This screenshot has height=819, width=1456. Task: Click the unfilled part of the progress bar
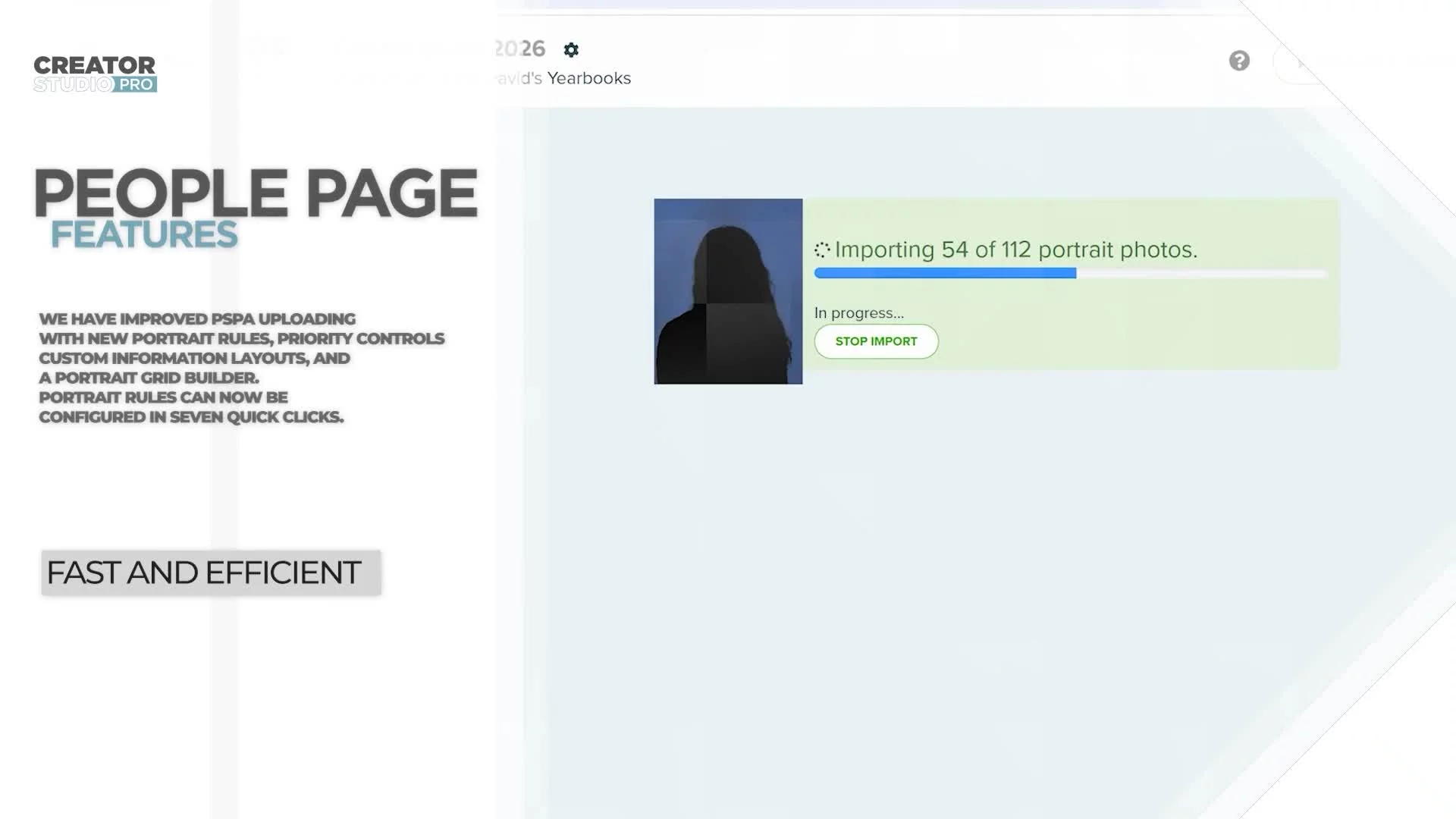pos(1201,273)
